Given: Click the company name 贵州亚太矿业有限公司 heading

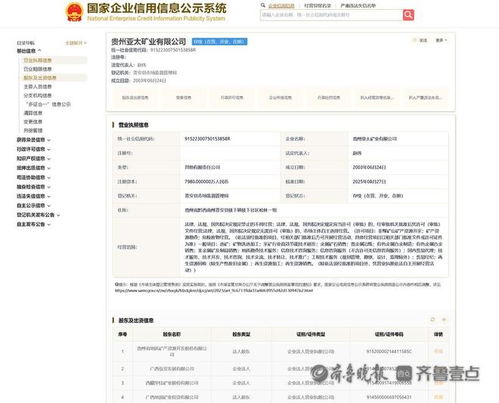Looking at the screenshot, I should click(x=148, y=42).
